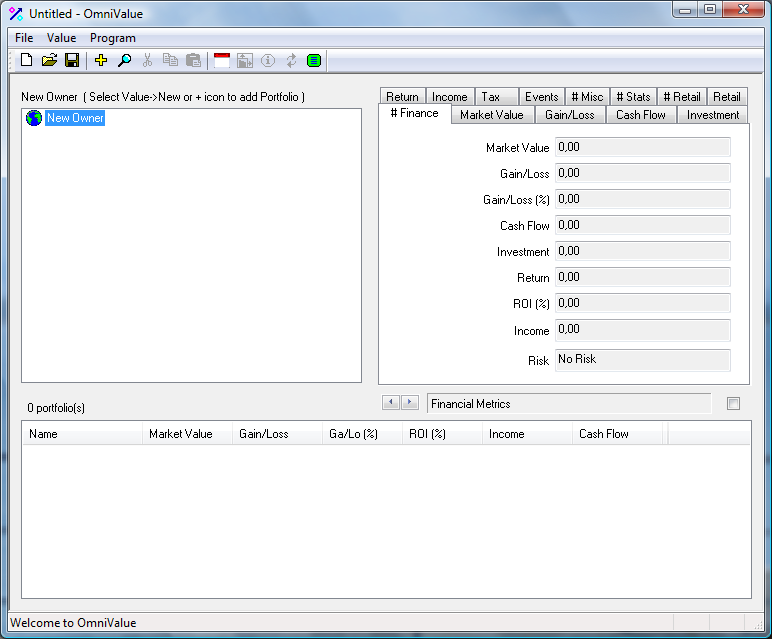Switch to the Events tab

[542, 96]
